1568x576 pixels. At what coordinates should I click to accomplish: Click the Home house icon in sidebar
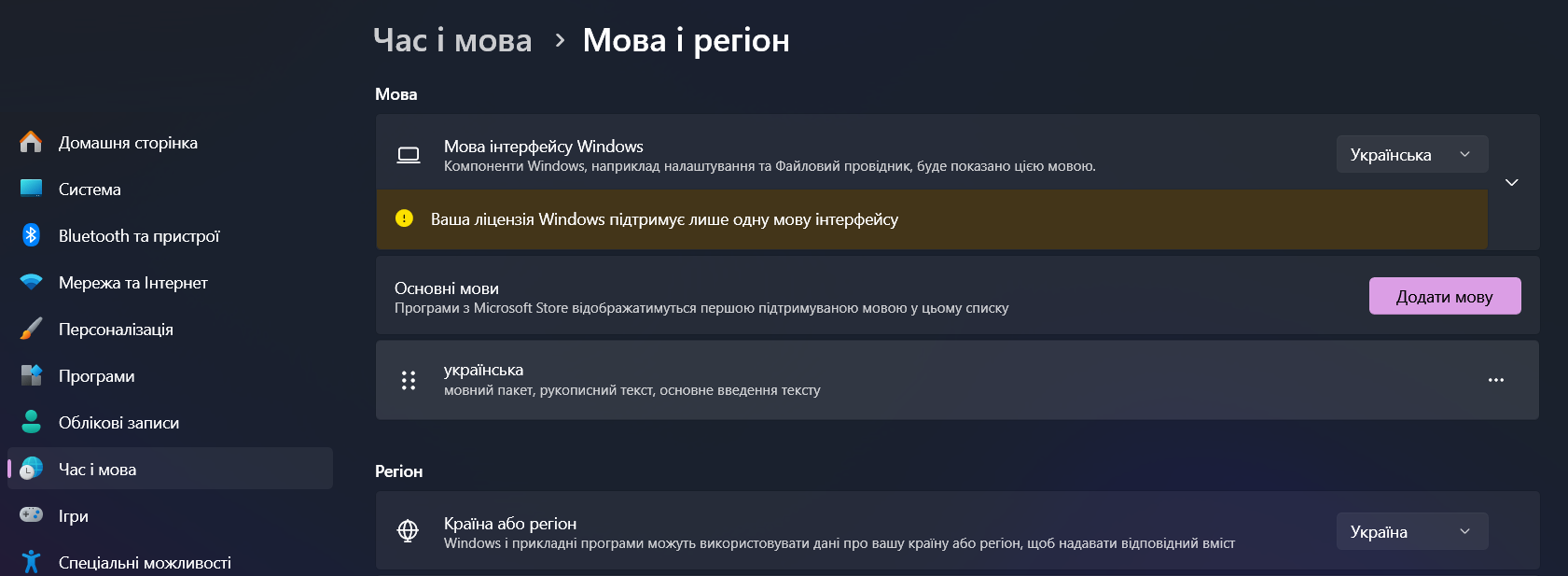pyautogui.click(x=31, y=142)
